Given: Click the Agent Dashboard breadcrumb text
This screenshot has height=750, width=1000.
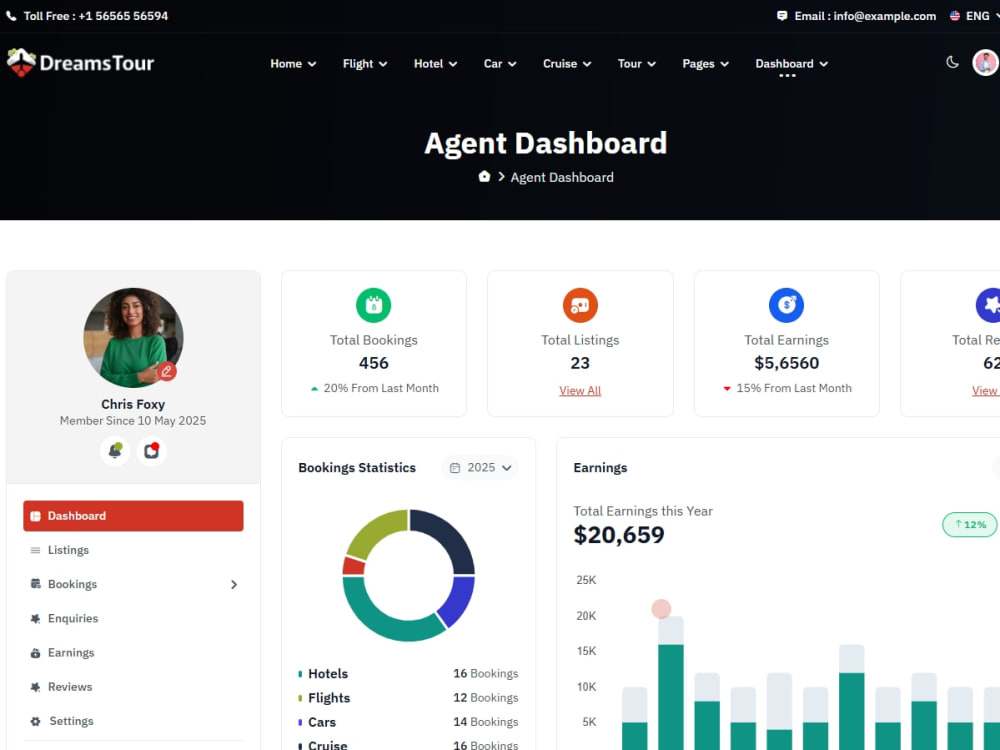Looking at the screenshot, I should click(562, 177).
